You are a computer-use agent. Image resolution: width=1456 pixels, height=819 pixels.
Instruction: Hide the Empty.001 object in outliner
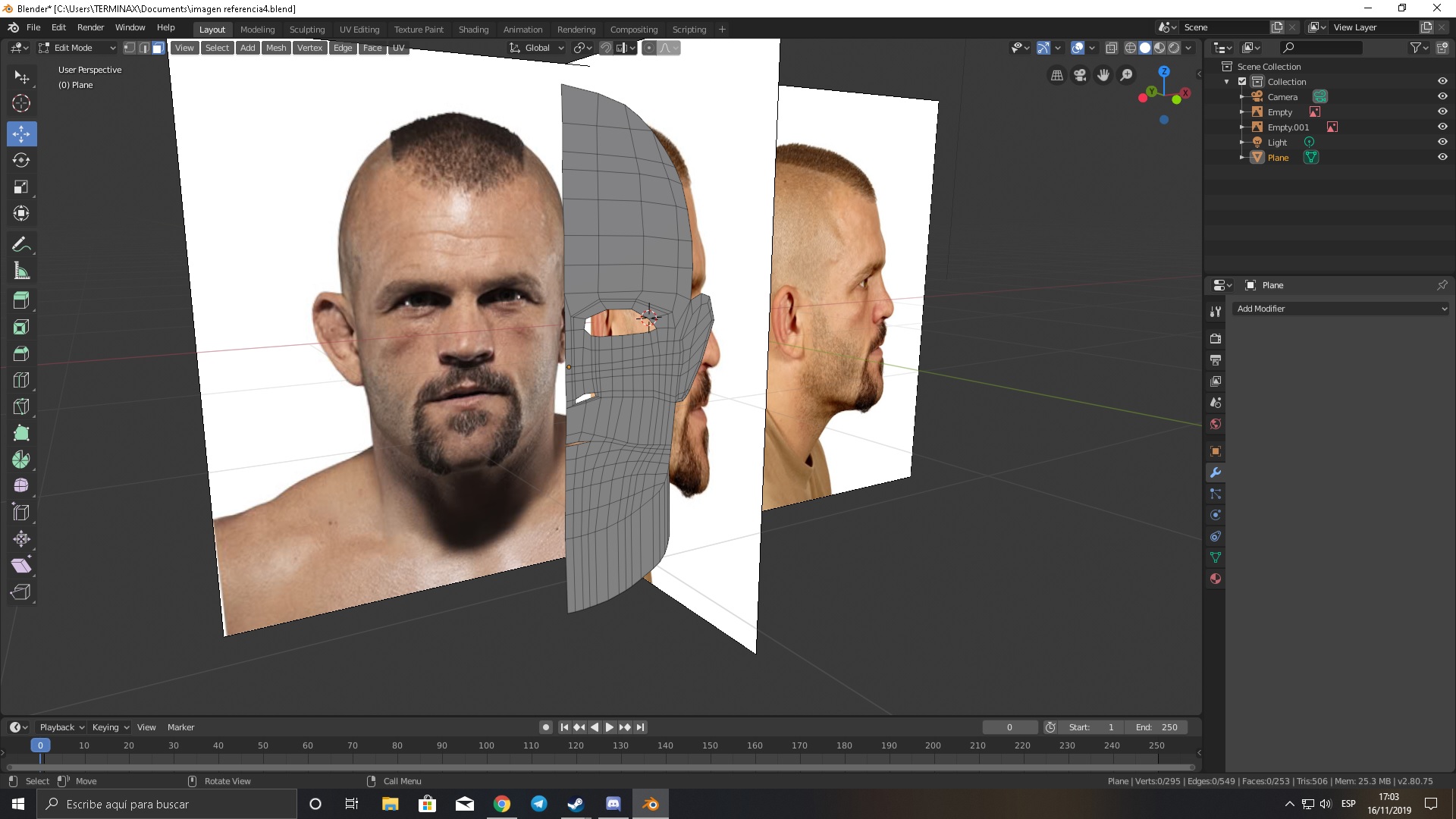click(x=1442, y=127)
